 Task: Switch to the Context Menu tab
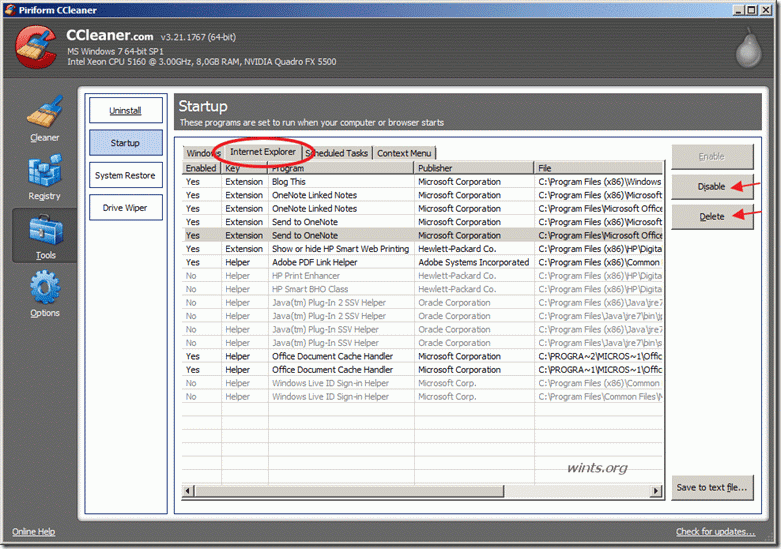click(x=404, y=153)
